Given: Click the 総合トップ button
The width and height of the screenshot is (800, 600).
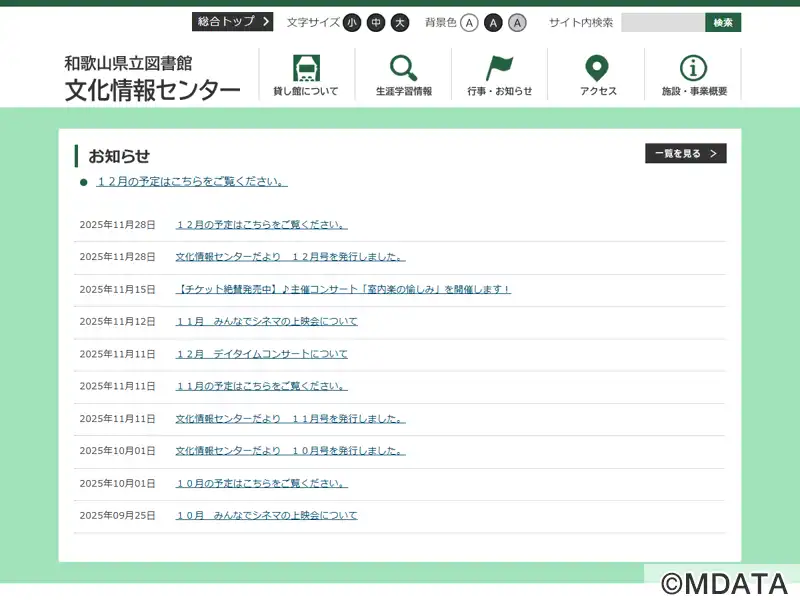Looking at the screenshot, I should pos(232,22).
